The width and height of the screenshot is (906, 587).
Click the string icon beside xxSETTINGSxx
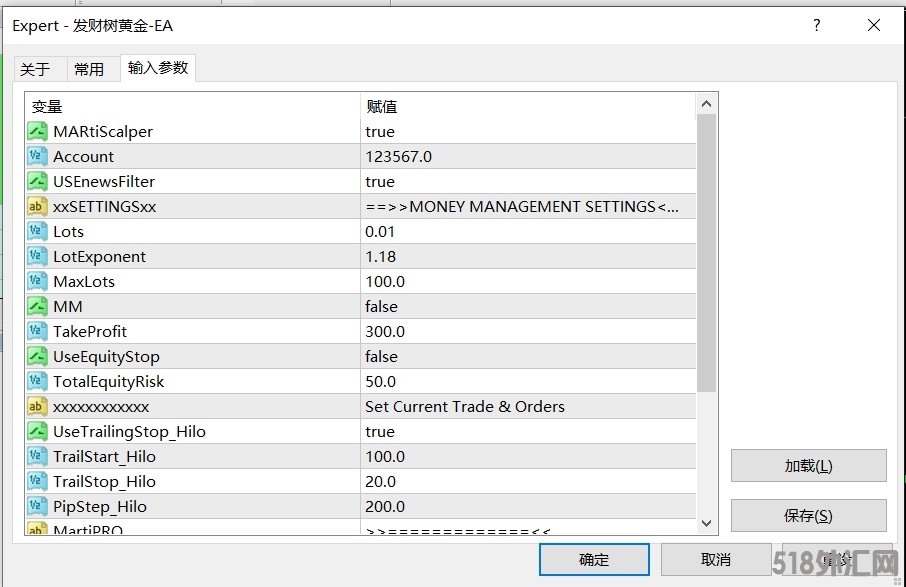(37, 206)
